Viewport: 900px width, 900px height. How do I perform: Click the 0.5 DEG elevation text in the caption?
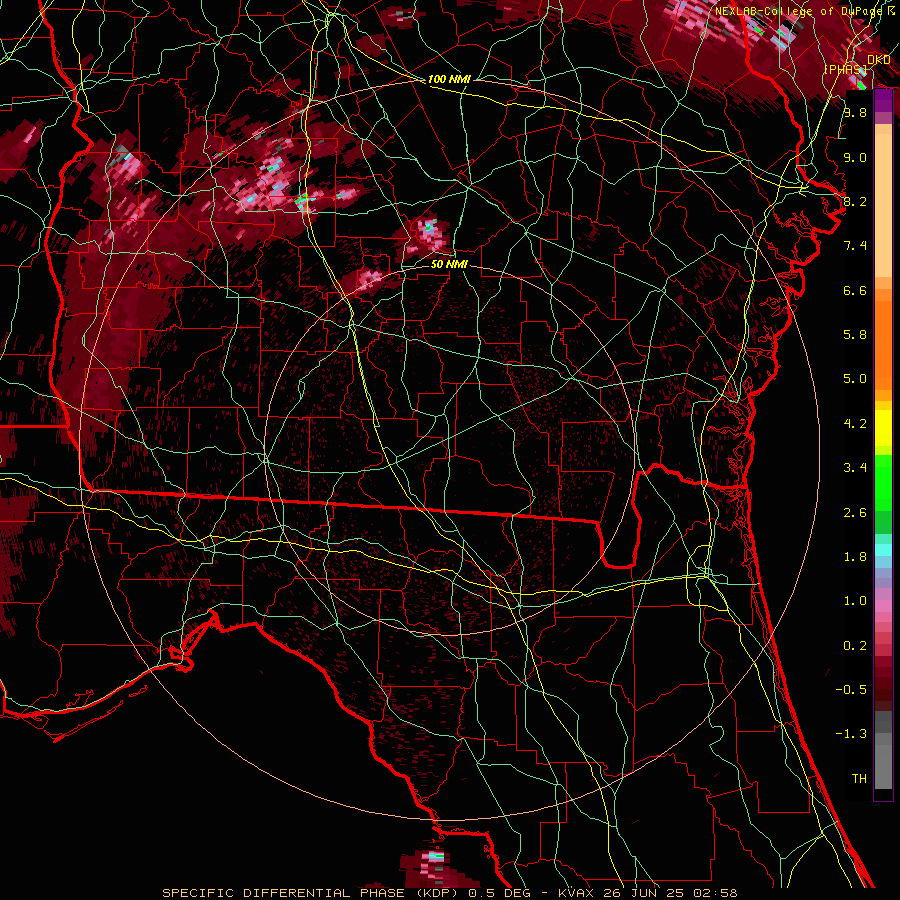[499, 893]
